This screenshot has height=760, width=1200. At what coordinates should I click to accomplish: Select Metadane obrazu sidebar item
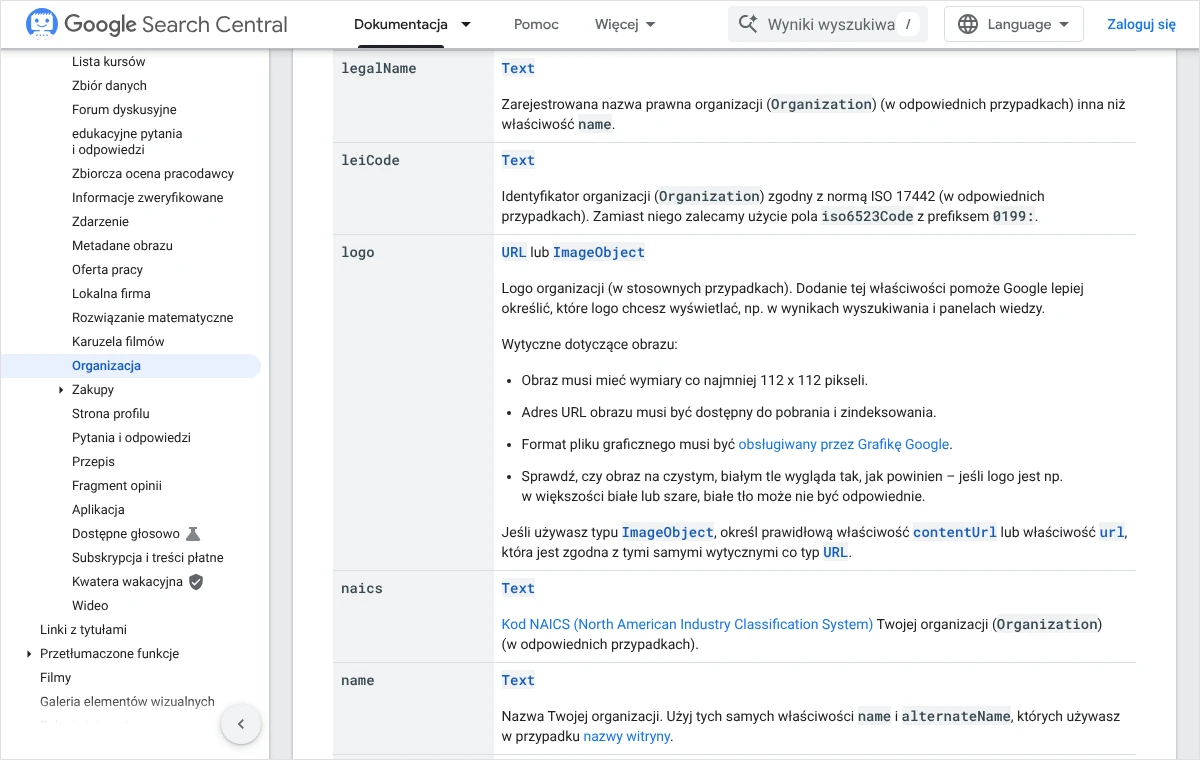pos(122,245)
